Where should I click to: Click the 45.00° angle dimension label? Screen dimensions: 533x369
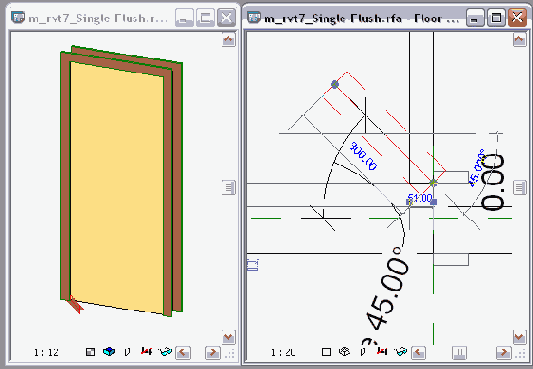(388, 289)
